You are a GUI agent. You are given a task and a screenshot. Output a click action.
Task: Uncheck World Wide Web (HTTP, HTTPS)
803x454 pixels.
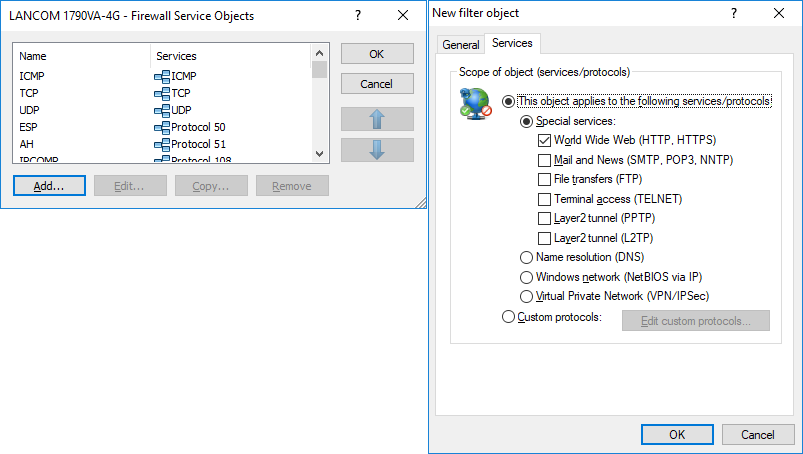click(545, 141)
